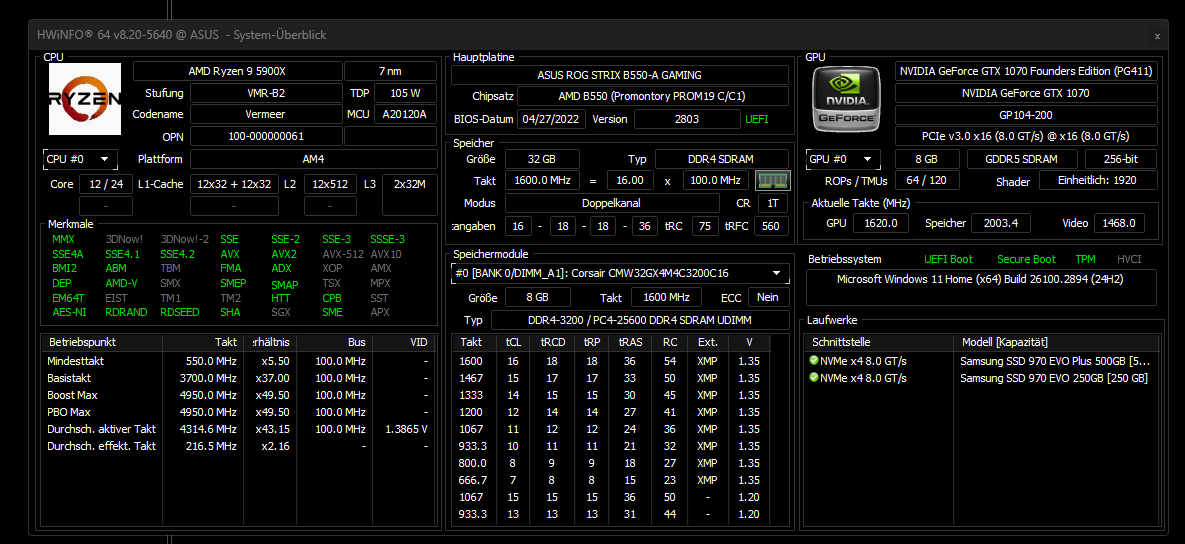1185x544 pixels.
Task: Click the AES-NI feature flag
Action: 68,312
